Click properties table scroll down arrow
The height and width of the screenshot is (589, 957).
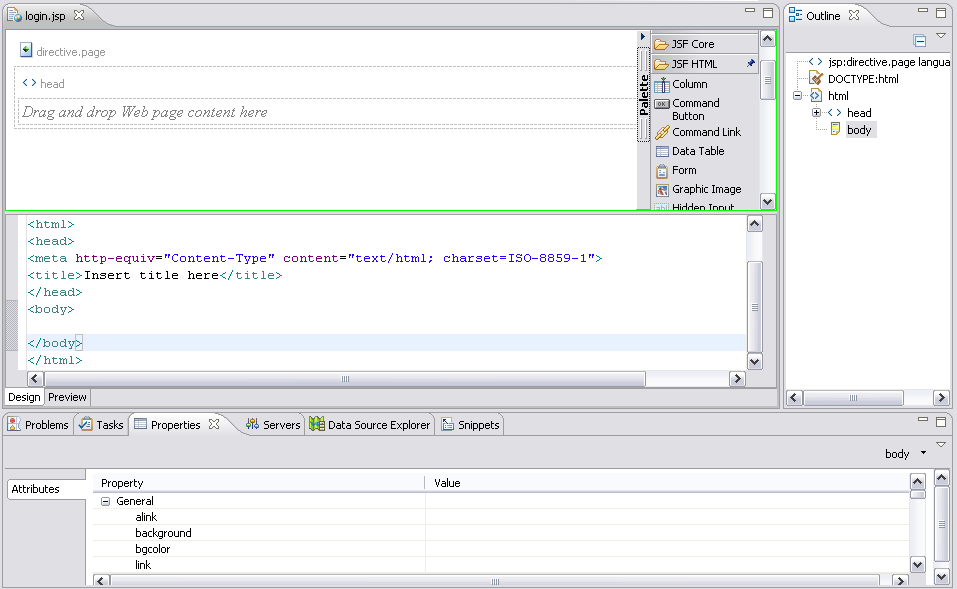917,565
